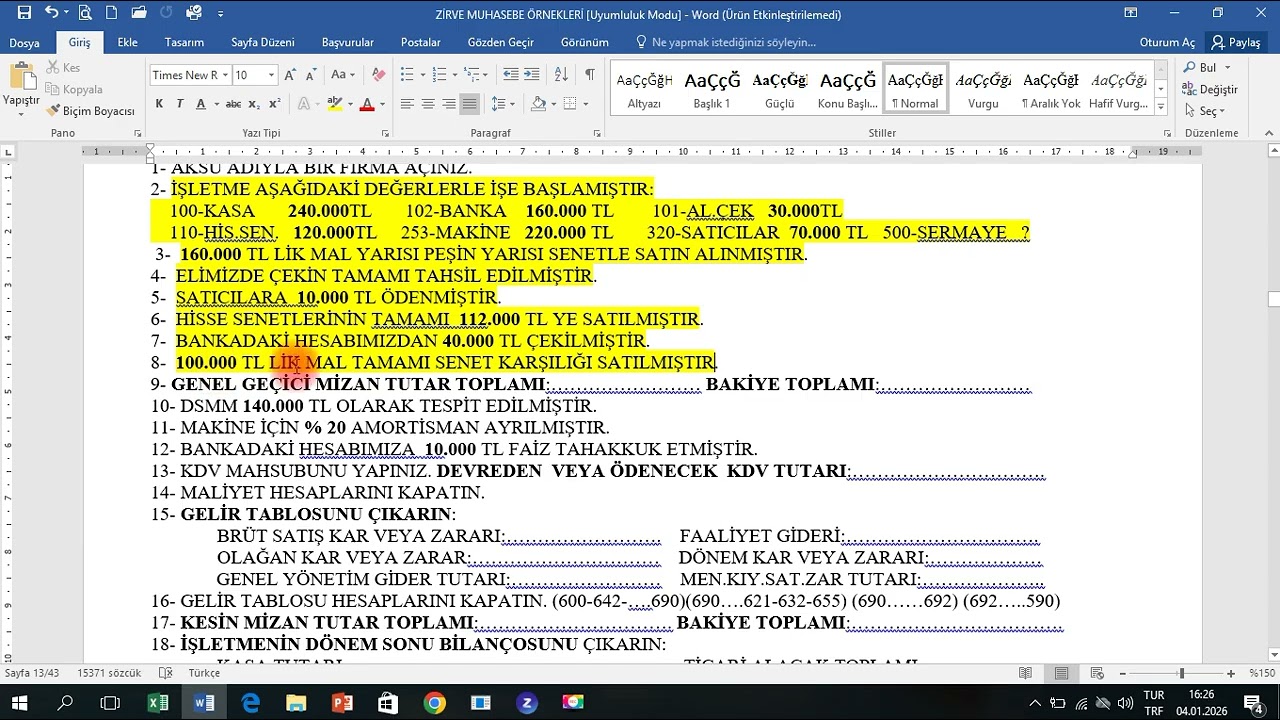The width and height of the screenshot is (1280, 720).
Task: Undo the last action
Action: (51, 14)
